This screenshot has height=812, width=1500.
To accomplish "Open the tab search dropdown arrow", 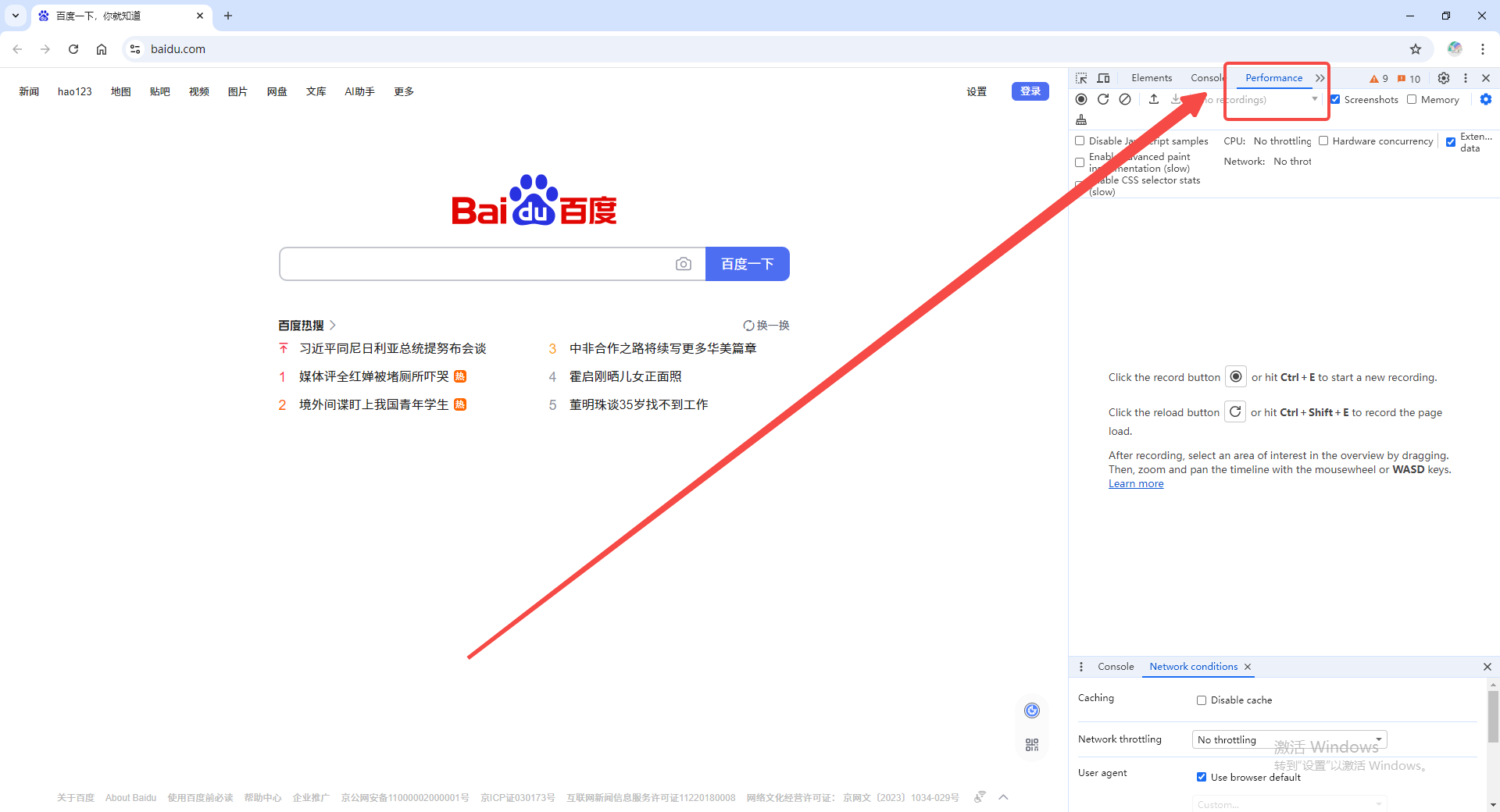I will [x=15, y=16].
